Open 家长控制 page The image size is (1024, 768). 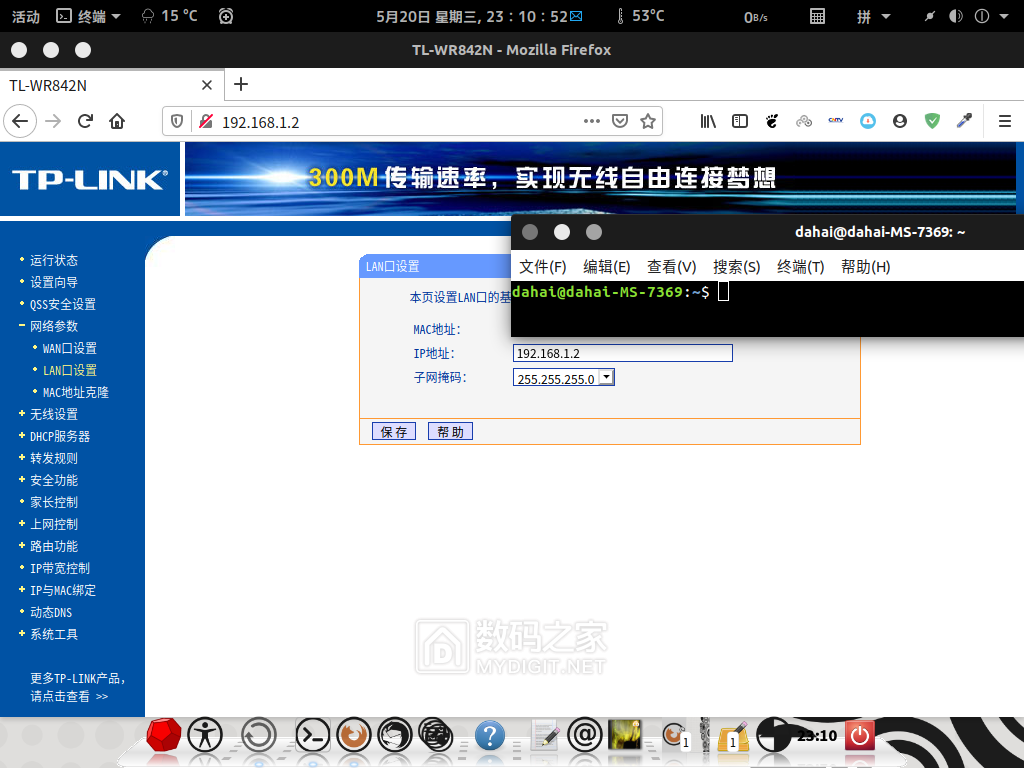point(54,502)
